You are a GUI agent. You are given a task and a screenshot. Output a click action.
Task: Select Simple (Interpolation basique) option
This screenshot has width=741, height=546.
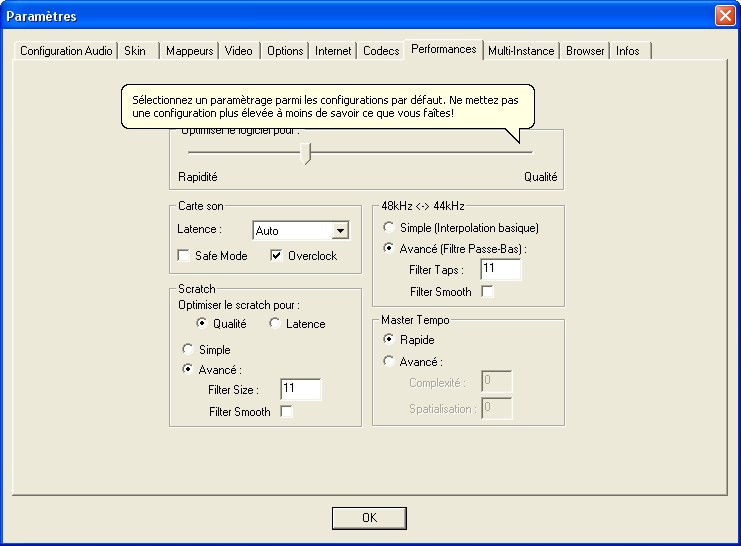(390, 228)
